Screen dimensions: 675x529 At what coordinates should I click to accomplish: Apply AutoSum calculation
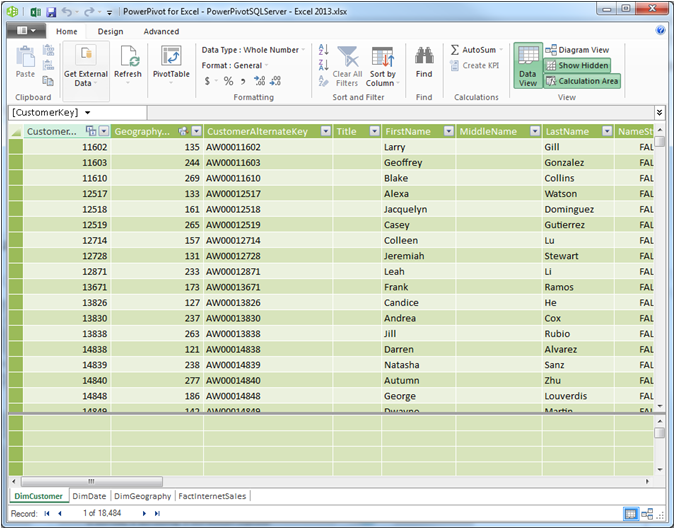[476, 50]
